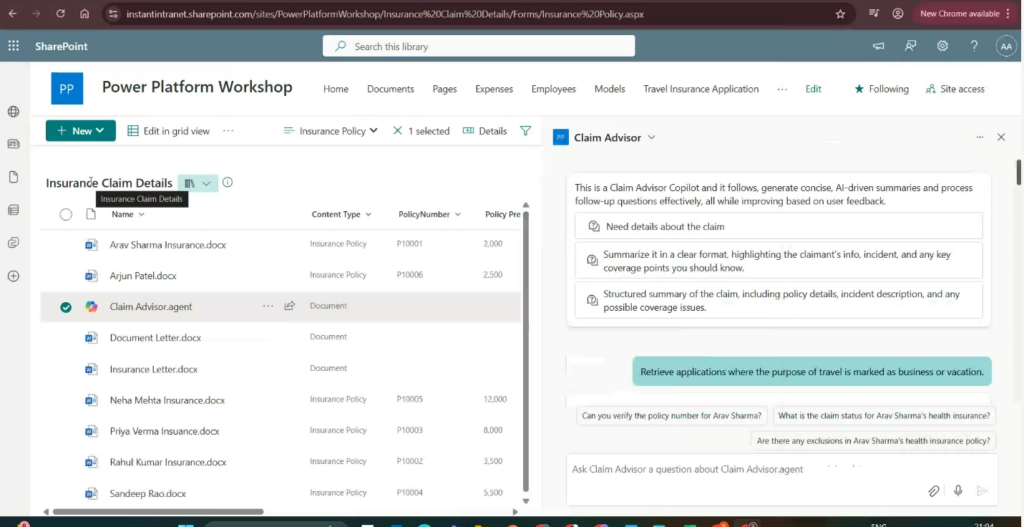This screenshot has height=527, width=1024.
Task: Open Site access
Action: (955, 89)
